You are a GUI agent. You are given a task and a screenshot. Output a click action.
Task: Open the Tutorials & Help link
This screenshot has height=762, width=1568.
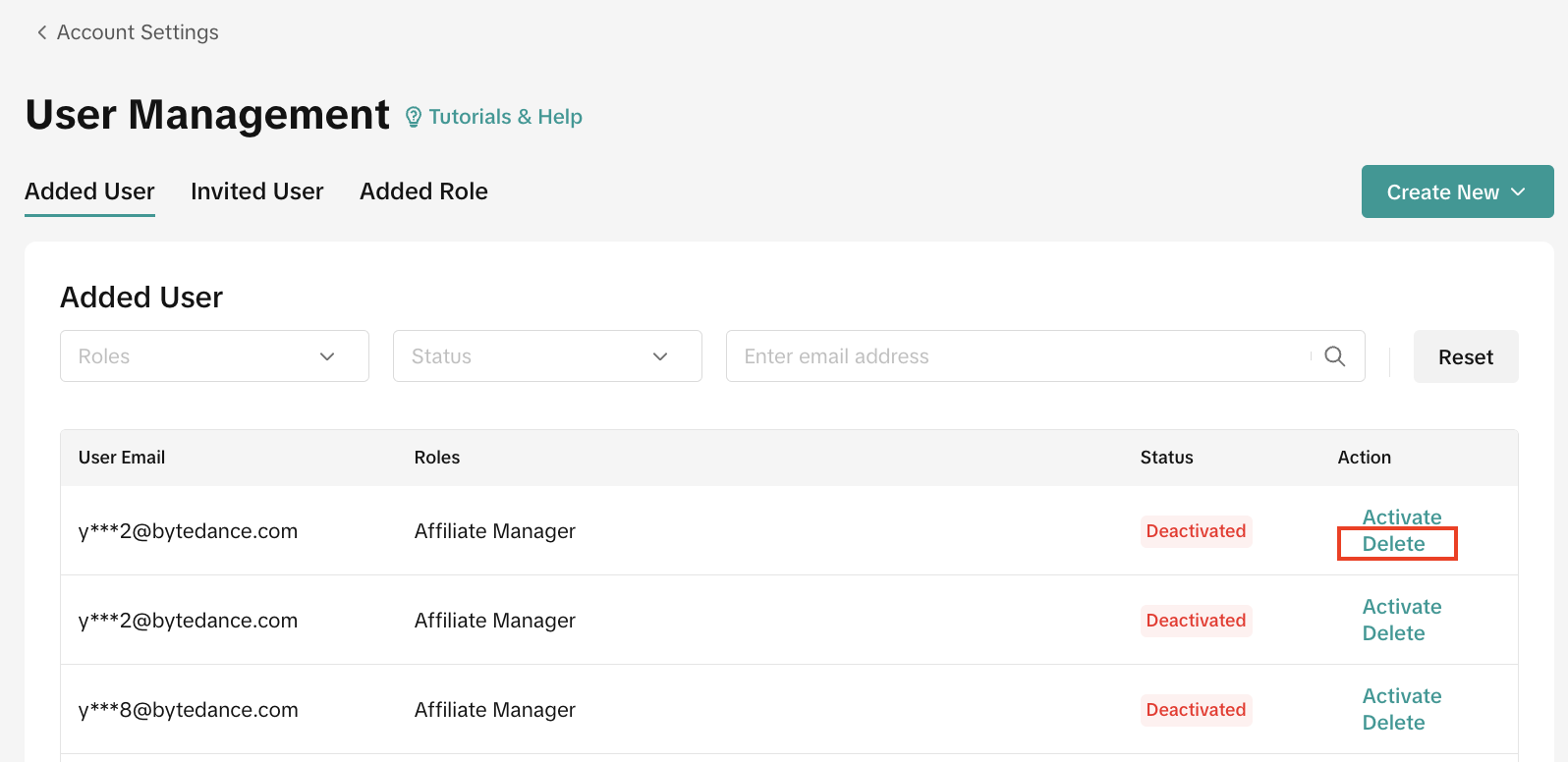pos(505,117)
